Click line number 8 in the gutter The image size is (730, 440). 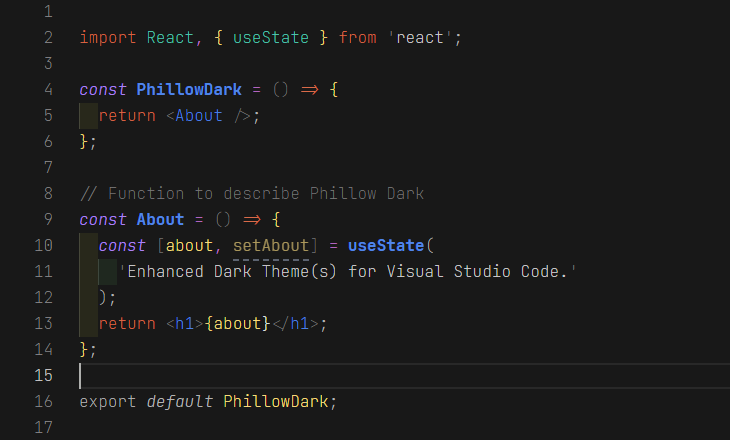click(48, 193)
